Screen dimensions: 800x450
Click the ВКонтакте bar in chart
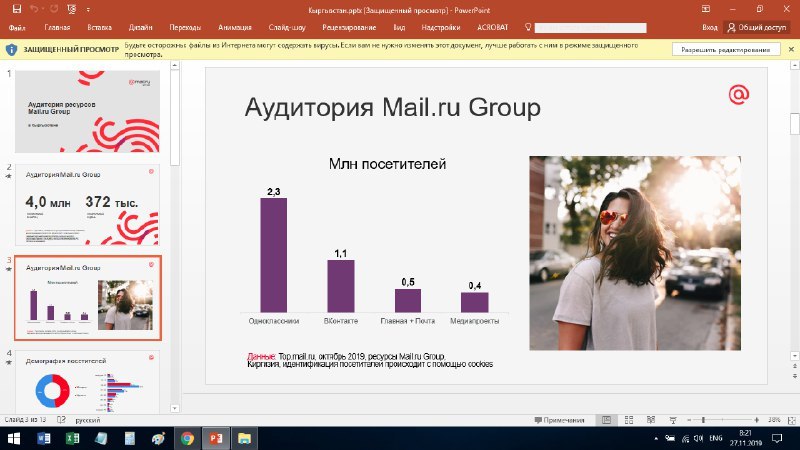[x=341, y=286]
